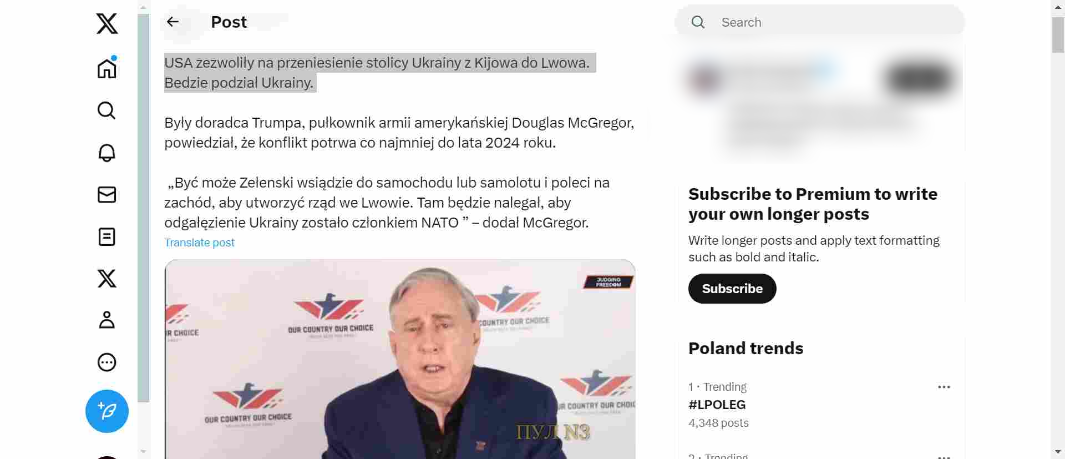This screenshot has width=1065, height=459.
Task: Open Lists icon in sidebar
Action: 107,237
